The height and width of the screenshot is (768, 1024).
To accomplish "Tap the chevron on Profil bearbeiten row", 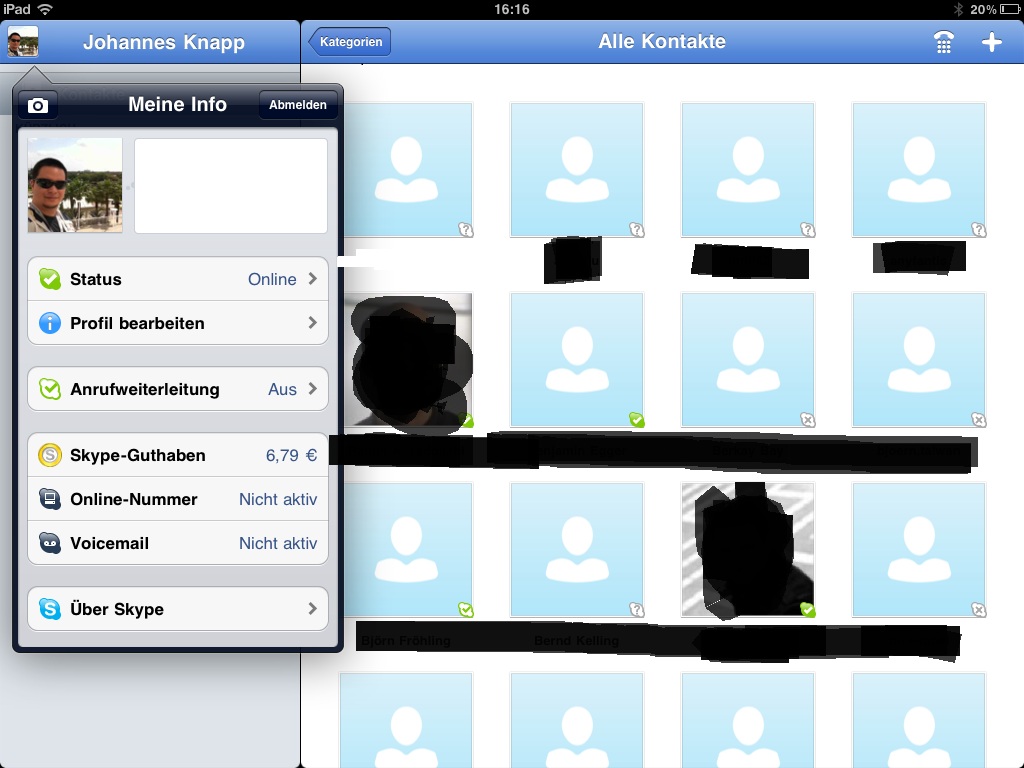I will click(x=313, y=323).
